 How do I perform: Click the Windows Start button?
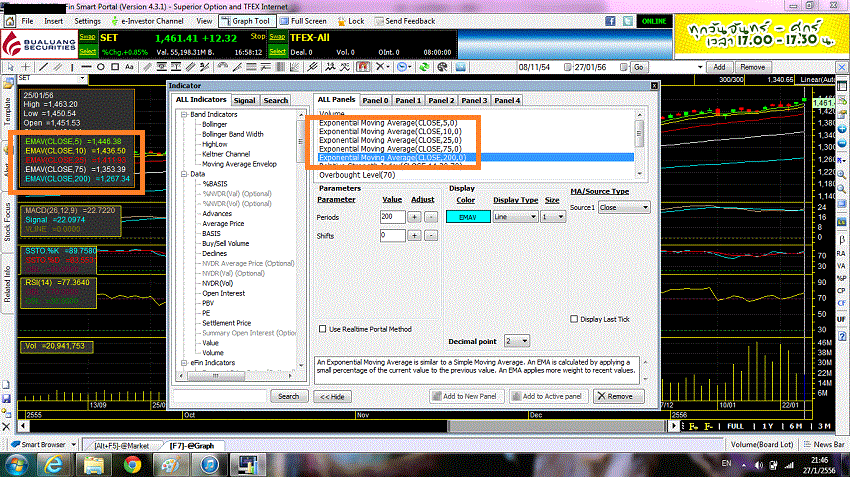point(16,465)
